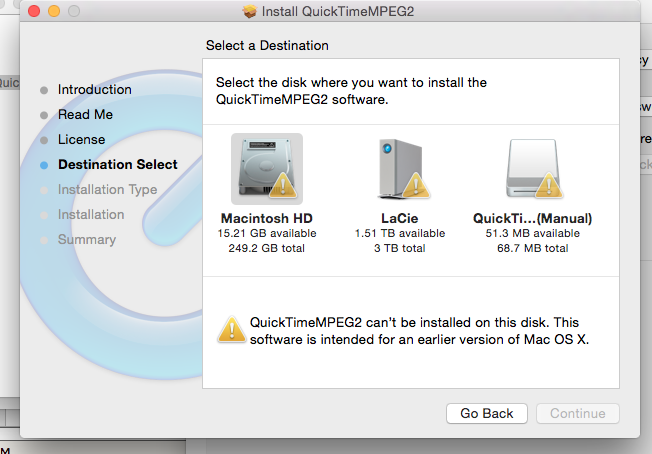
Task: Click the 'Install QuickTimeMPEG2' window title
Action: tap(338, 11)
